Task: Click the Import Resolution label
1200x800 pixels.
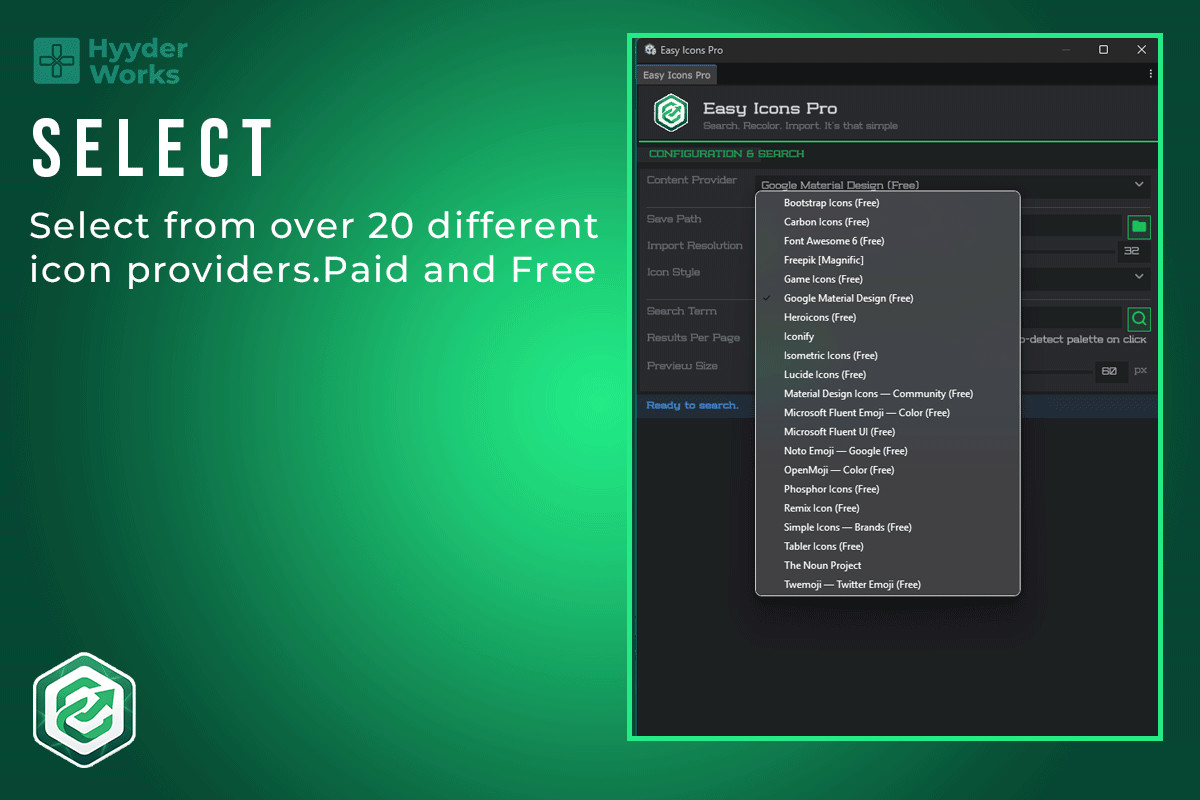Action: [695, 246]
